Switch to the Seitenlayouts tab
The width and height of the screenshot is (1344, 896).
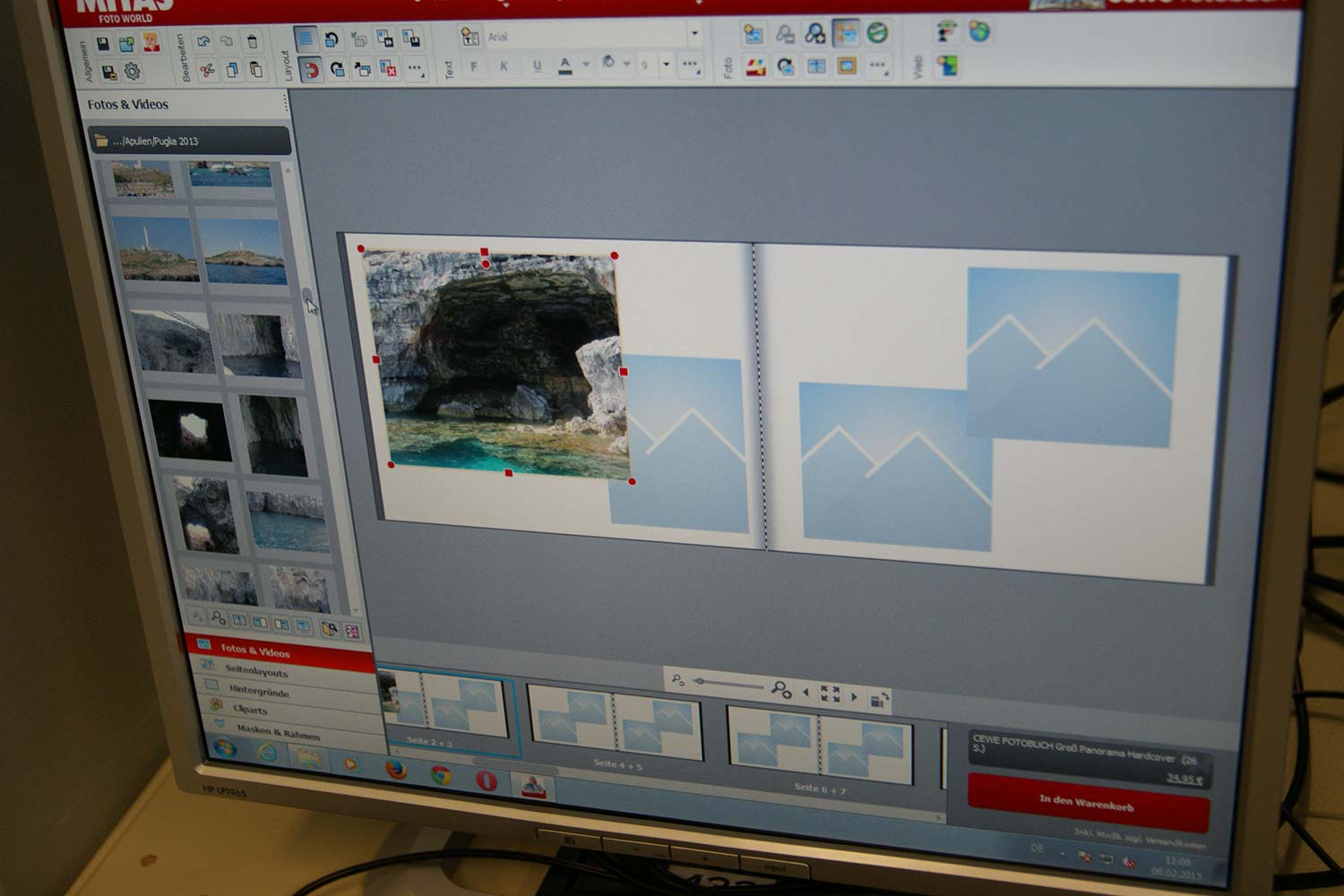click(257, 670)
